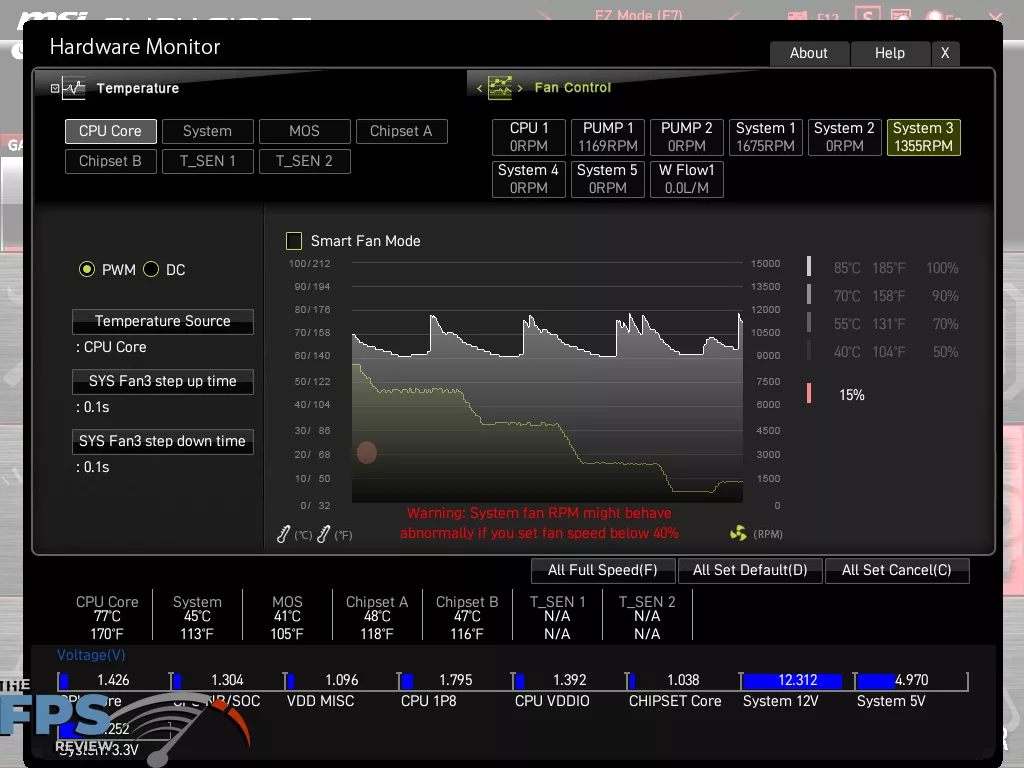Click the Temperature graph icon
The image size is (1024, 768).
tap(74, 88)
